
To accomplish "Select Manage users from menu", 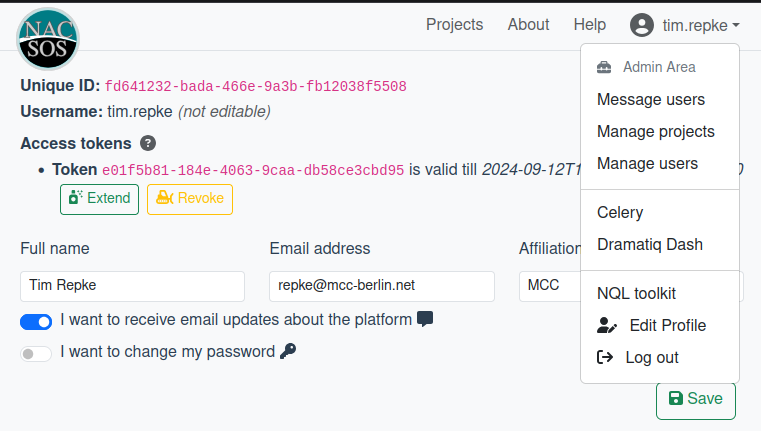I will point(647,163).
